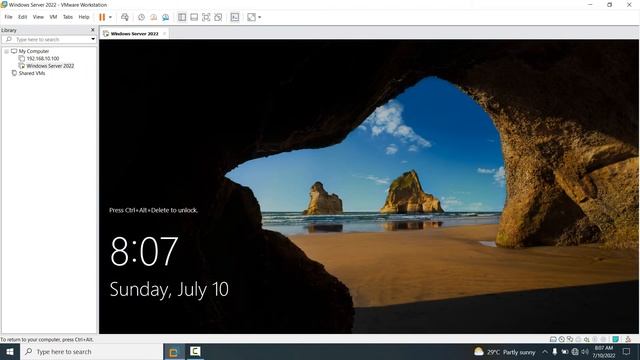
Task: Show hidden system tray icons
Action: pyautogui.click(x=545, y=352)
